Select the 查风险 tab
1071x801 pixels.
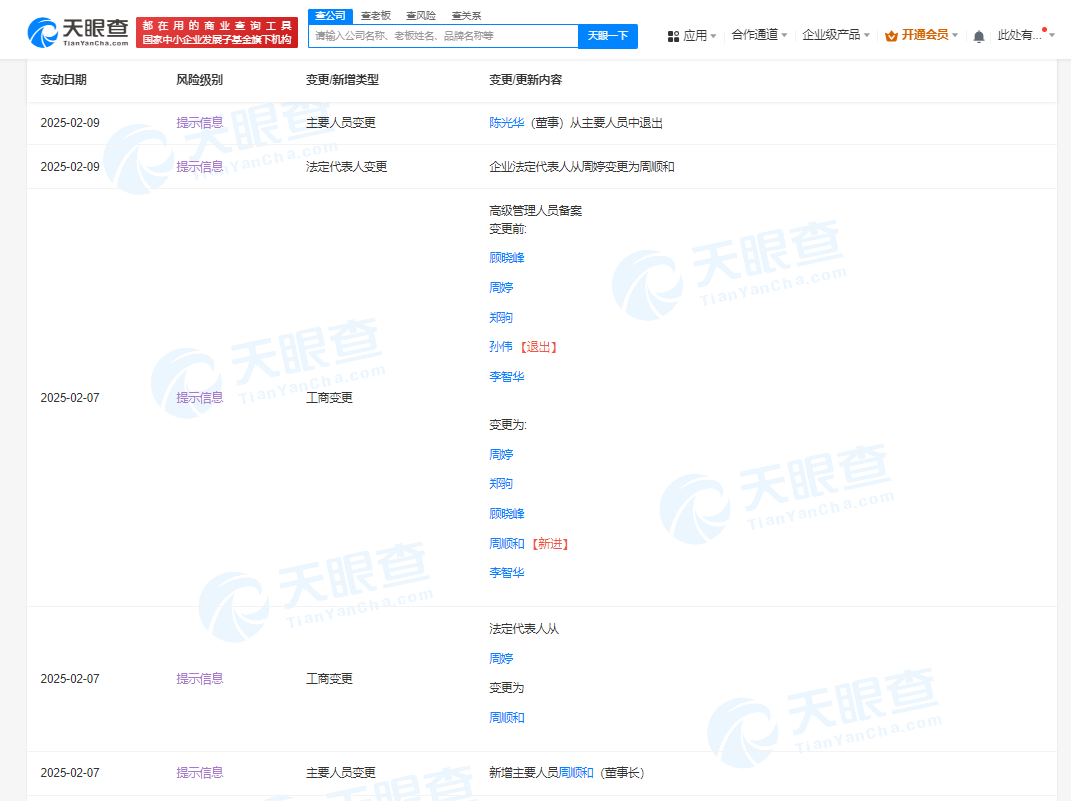420,15
